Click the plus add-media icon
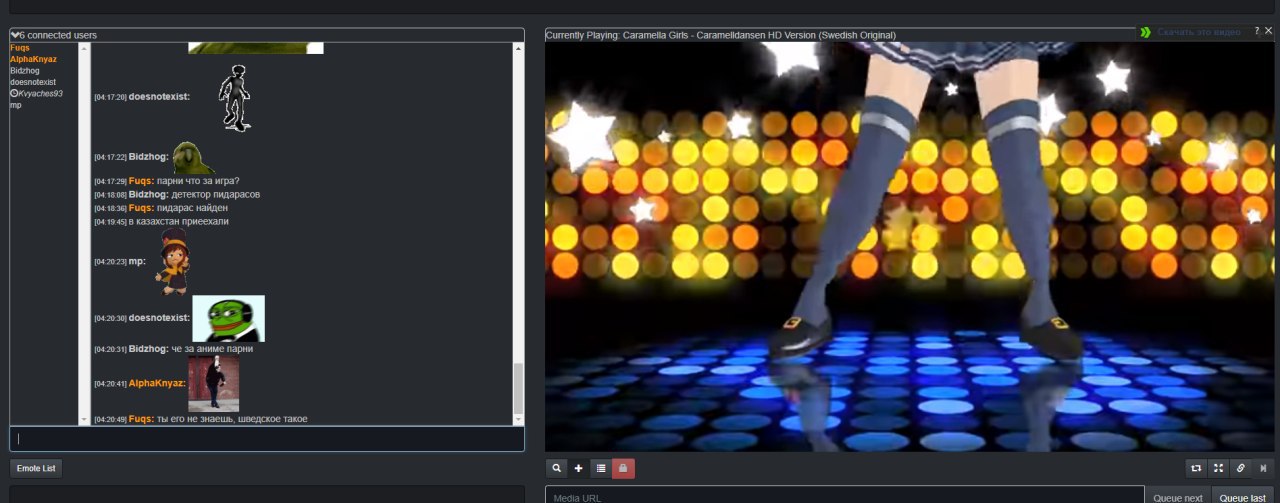This screenshot has width=1280, height=503. pos(579,468)
